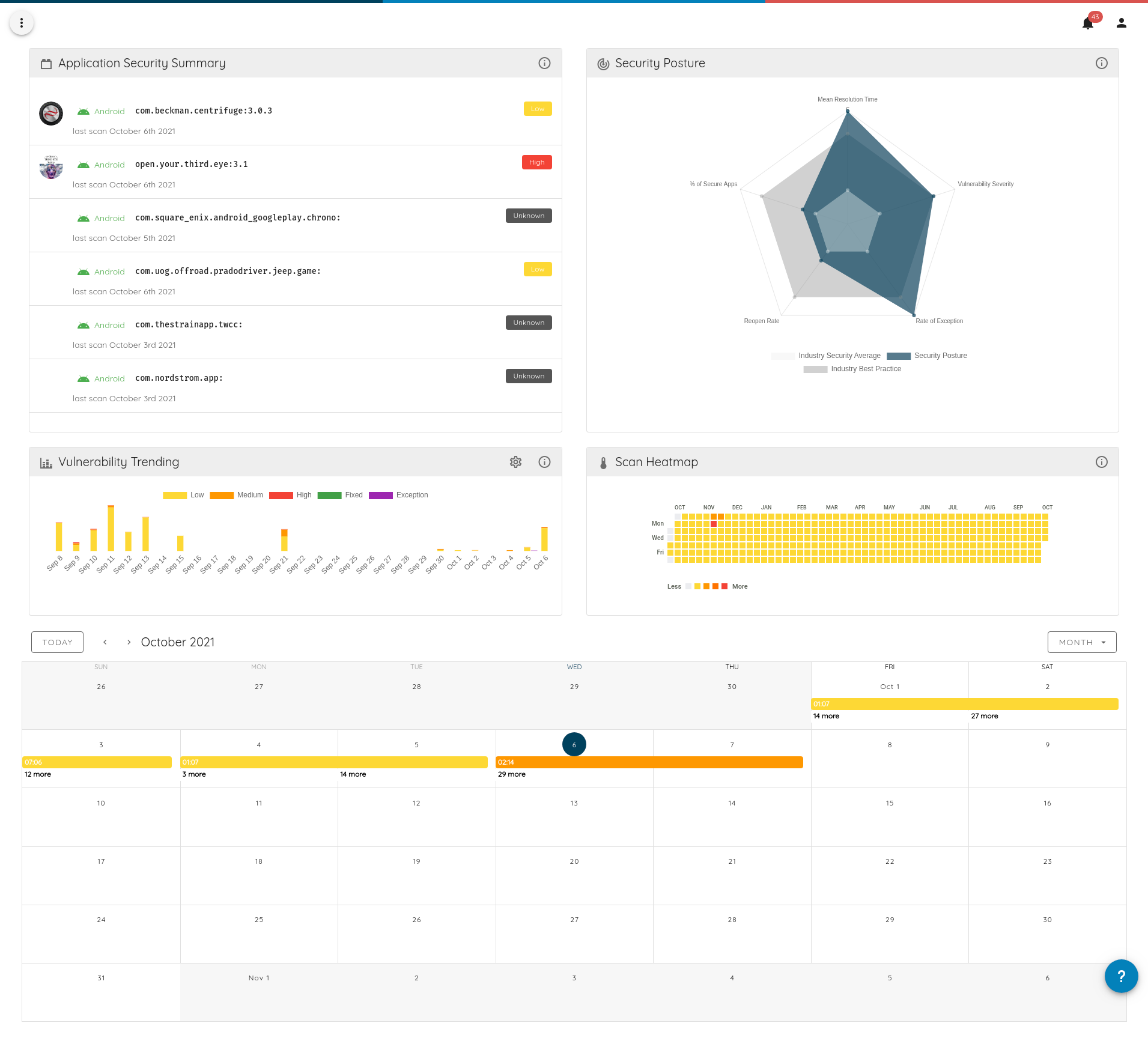Show info for Application Security Summary
The image size is (1148, 1041).
pos(544,63)
